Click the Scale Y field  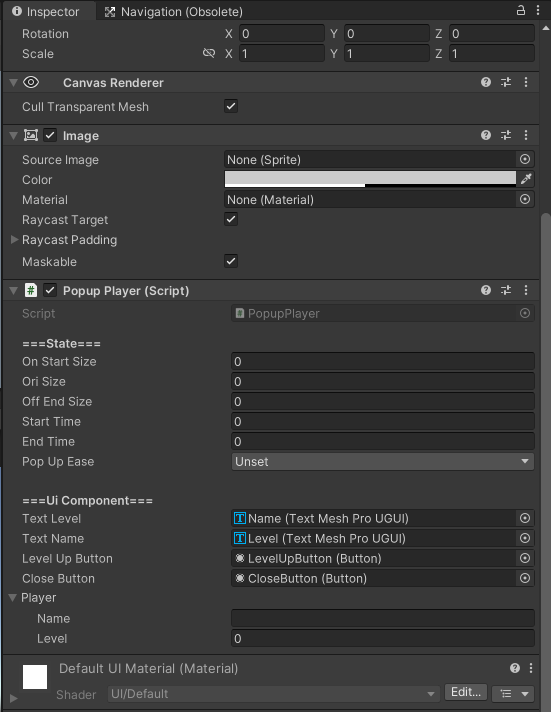(x=387, y=54)
